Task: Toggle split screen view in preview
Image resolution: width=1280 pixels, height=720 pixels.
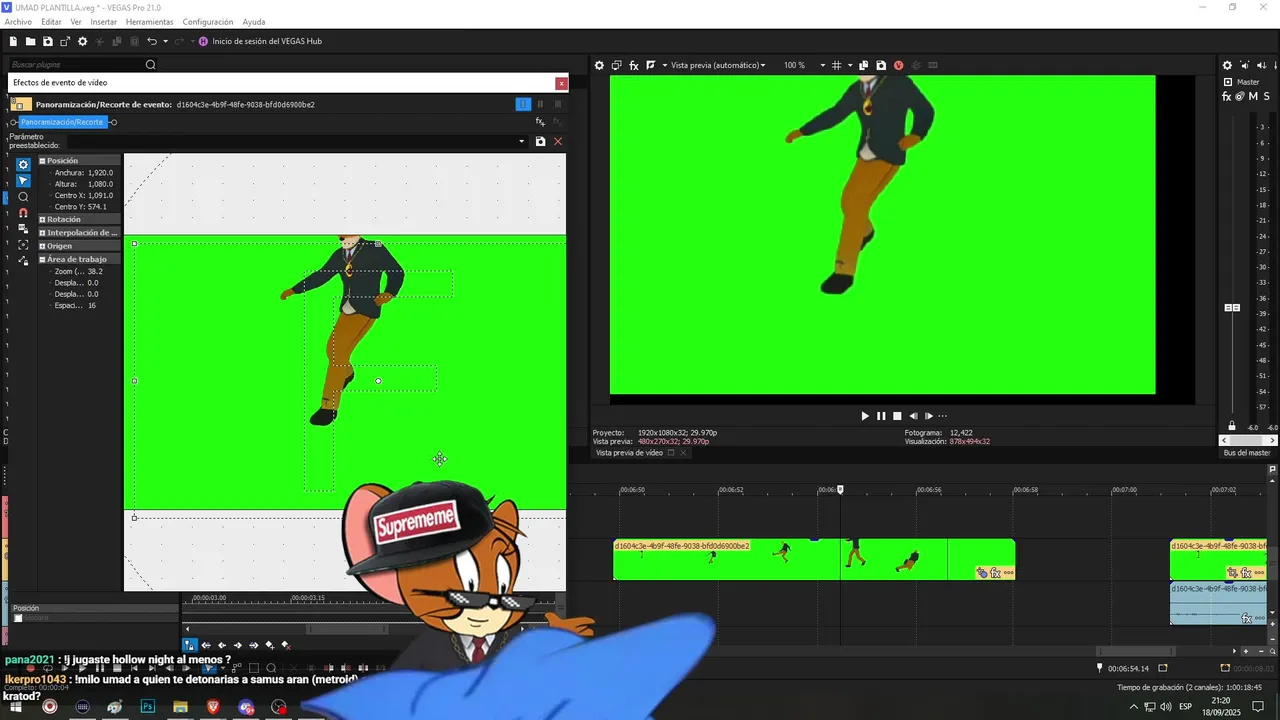Action: [x=651, y=65]
